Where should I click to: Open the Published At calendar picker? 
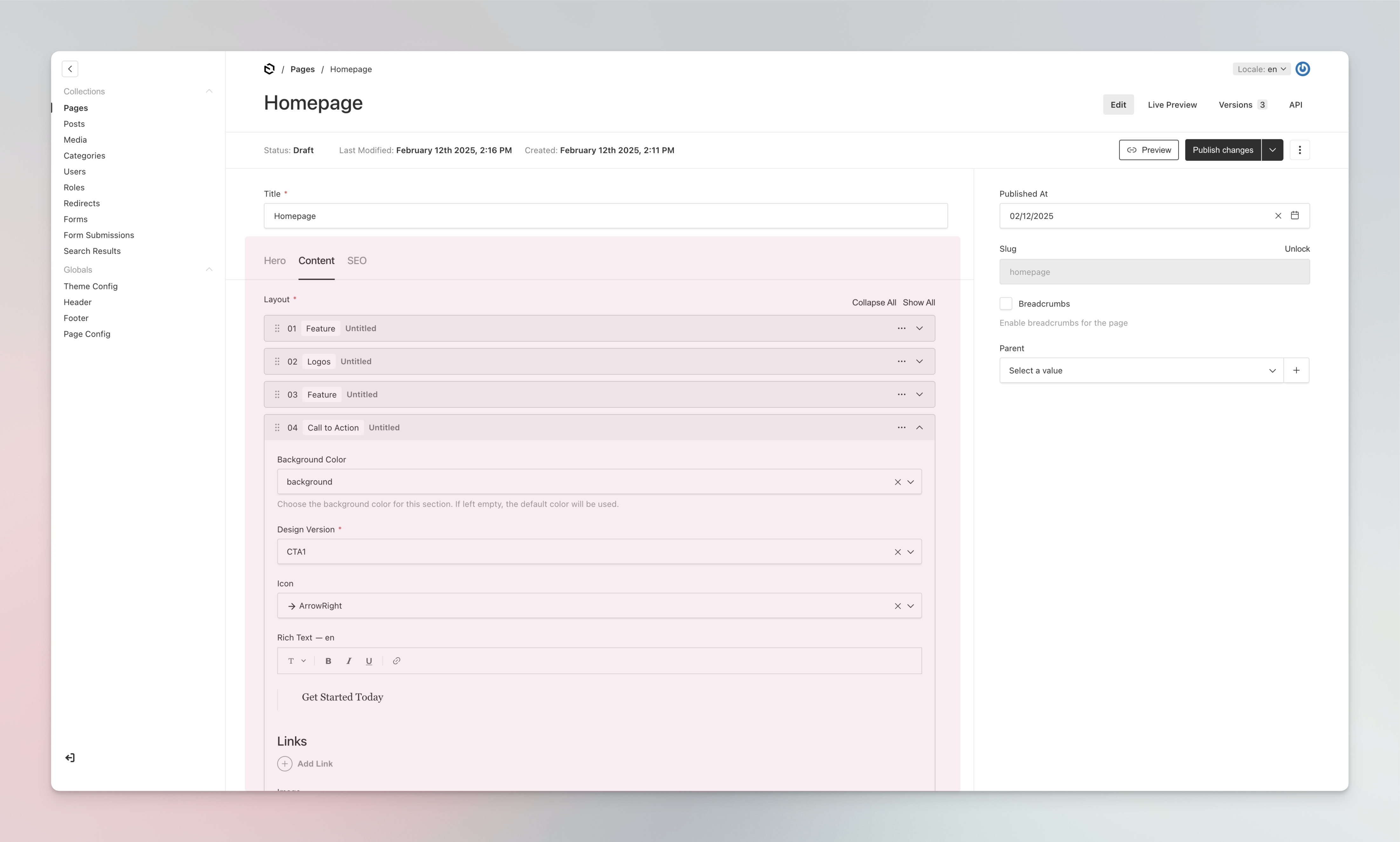click(1294, 216)
